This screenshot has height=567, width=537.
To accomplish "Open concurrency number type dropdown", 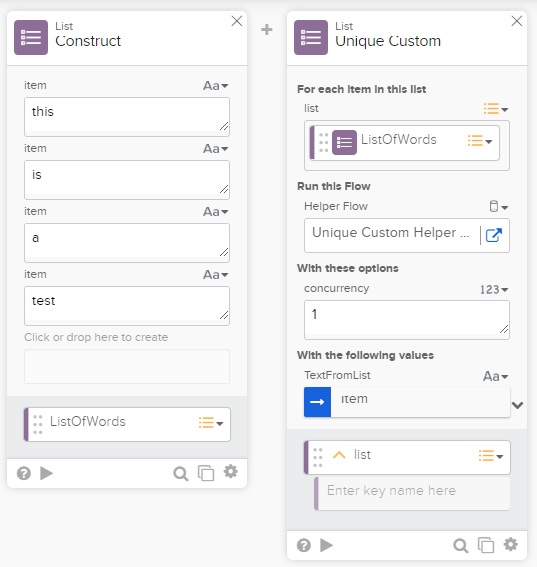I will coord(494,289).
